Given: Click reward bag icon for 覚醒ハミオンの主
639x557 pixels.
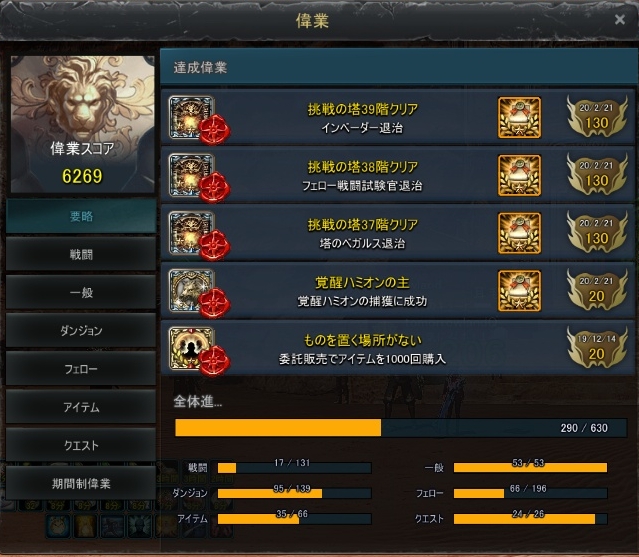Looking at the screenshot, I should pos(519,291).
